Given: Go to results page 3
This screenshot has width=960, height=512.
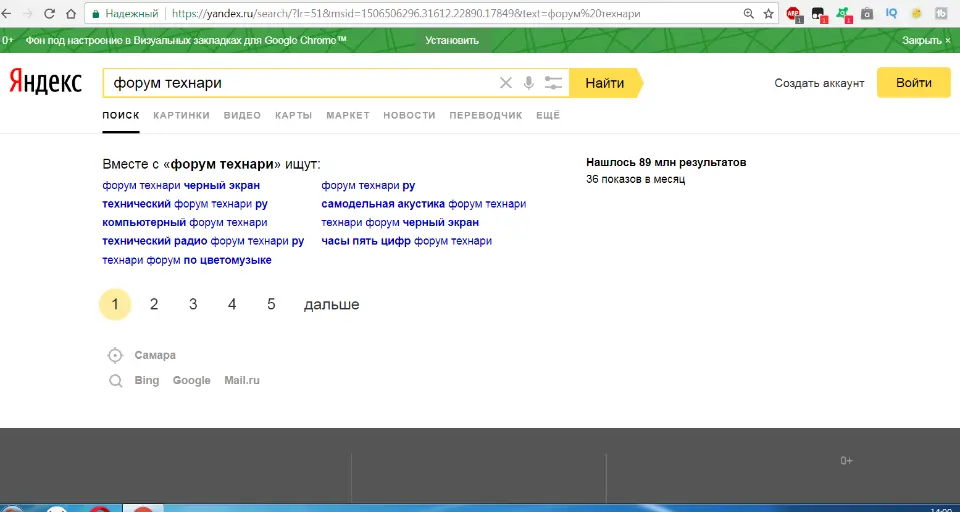Looking at the screenshot, I should click(x=193, y=304).
